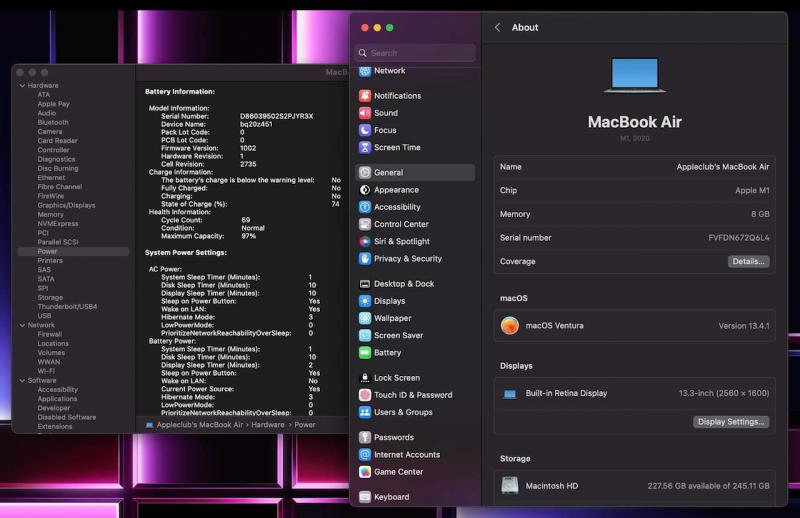Collapse the Network tree section in System Information
Image resolution: width=800 pixels, height=518 pixels.
[22, 325]
